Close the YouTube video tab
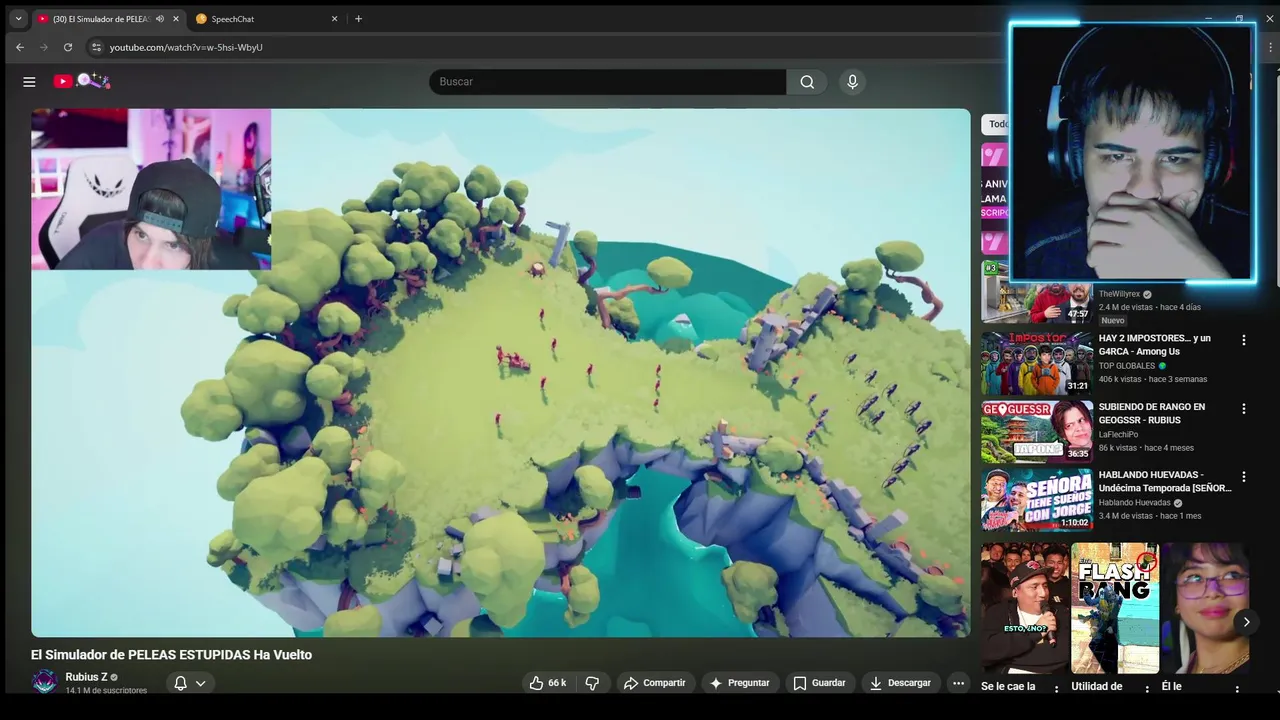The width and height of the screenshot is (1280, 720). pos(177,19)
